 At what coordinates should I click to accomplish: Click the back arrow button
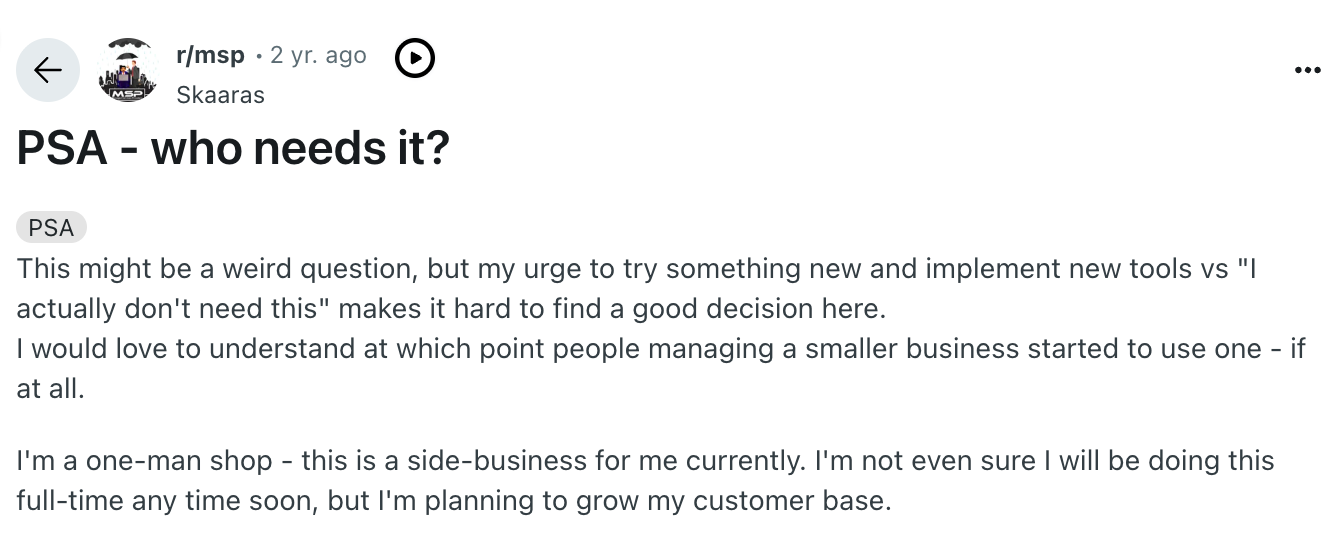coord(47,70)
